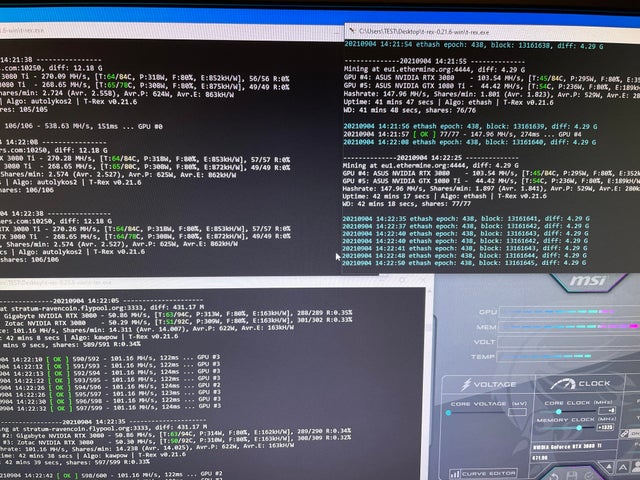Click the up-arrow icon below the GPU name
The image size is (640, 480).
[x=609, y=467]
